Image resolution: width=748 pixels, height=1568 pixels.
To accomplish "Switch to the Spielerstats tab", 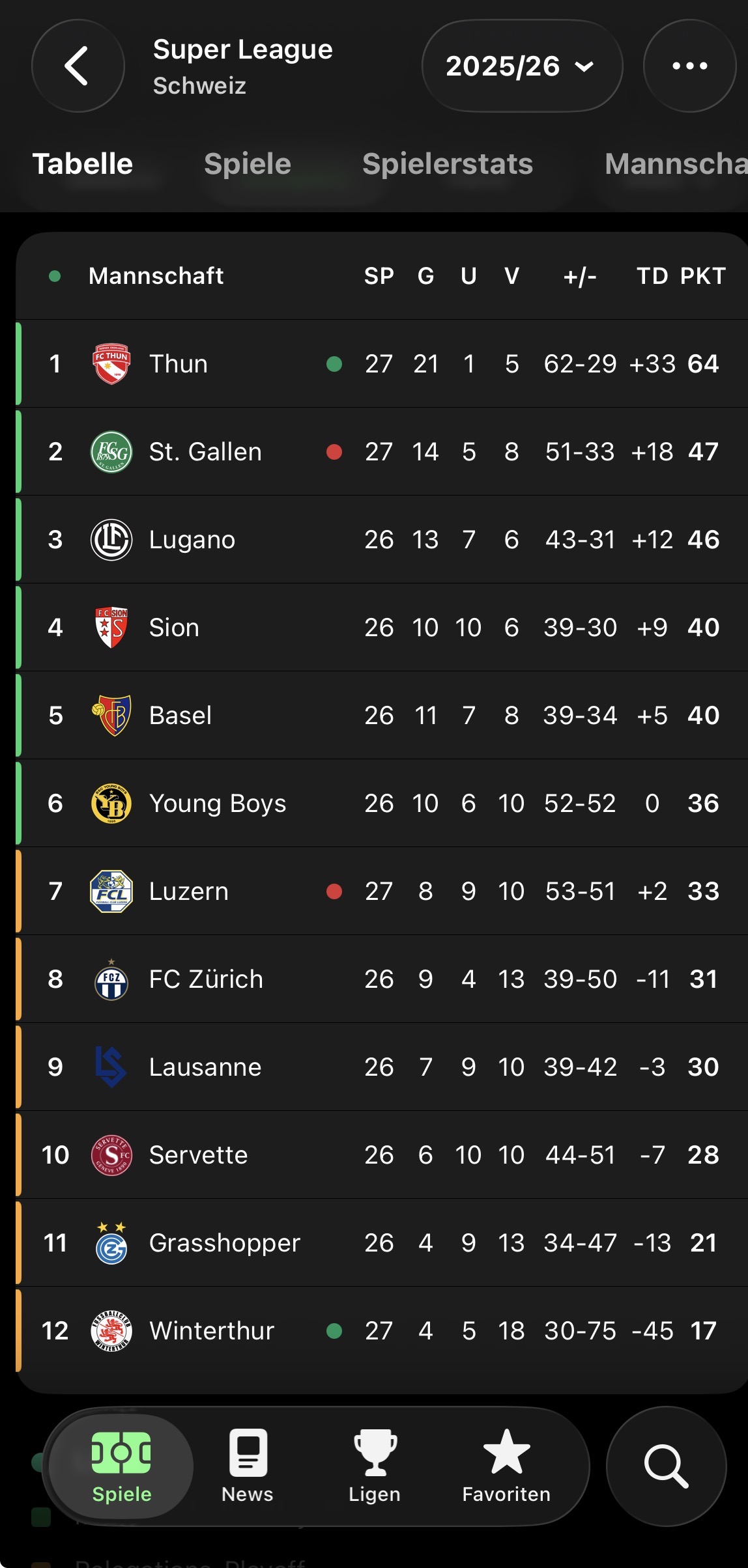I will click(x=448, y=164).
